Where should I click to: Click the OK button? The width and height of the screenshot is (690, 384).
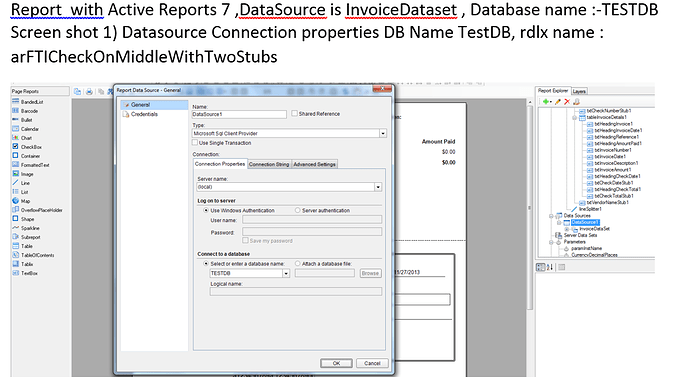(336, 363)
